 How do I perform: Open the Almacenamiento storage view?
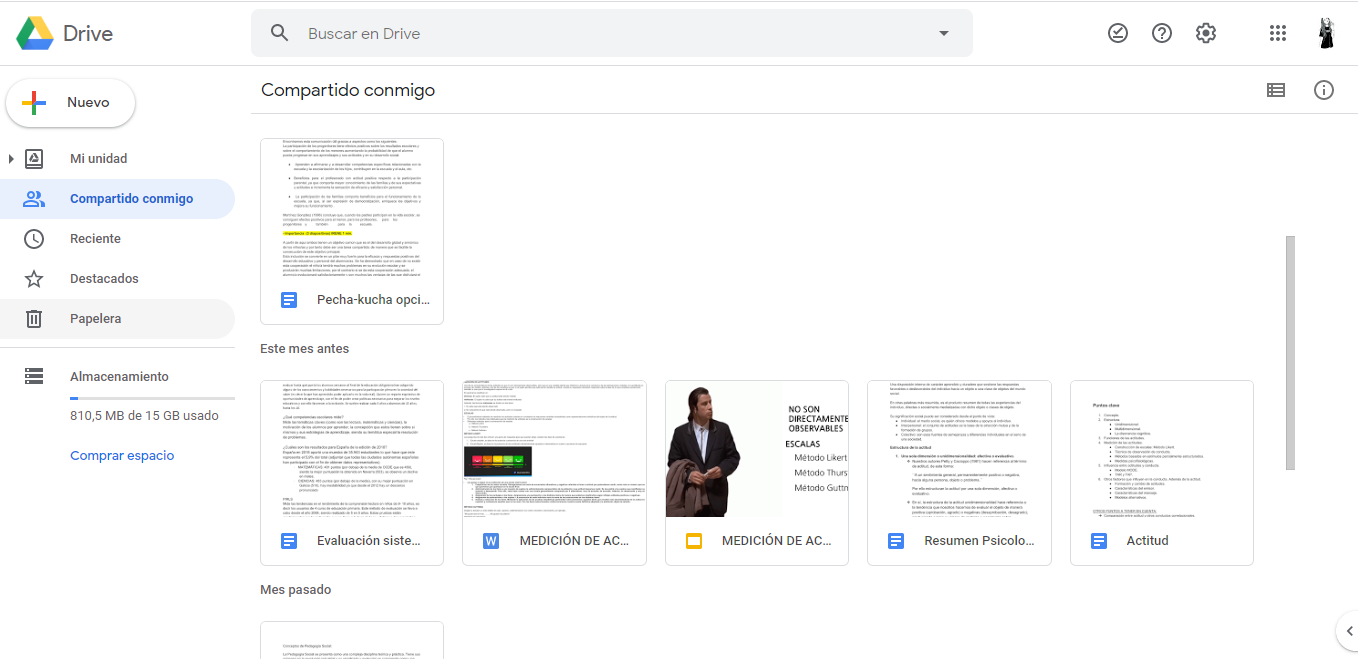coord(118,376)
